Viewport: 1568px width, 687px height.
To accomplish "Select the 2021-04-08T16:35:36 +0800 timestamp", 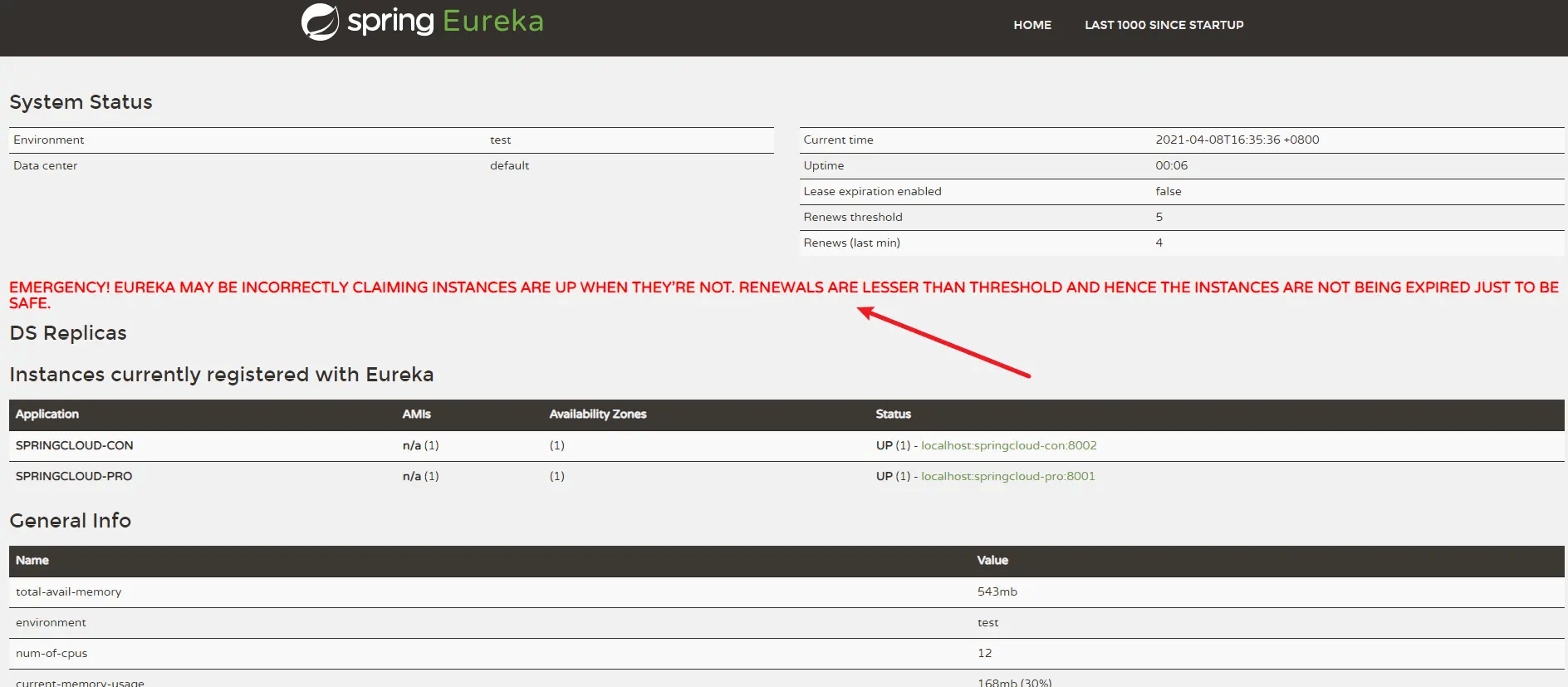I will click(x=1237, y=140).
